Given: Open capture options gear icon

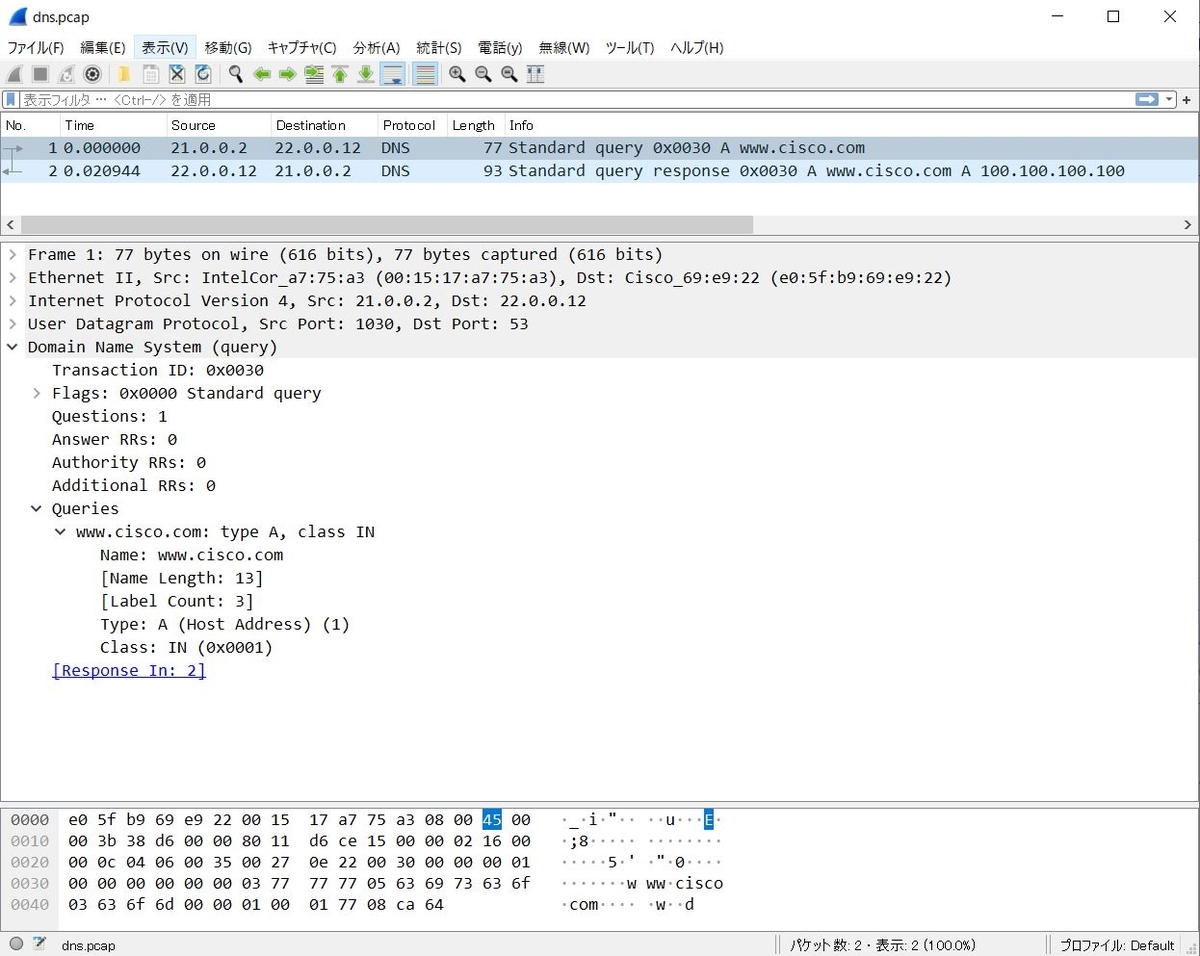Looking at the screenshot, I should click(x=93, y=74).
